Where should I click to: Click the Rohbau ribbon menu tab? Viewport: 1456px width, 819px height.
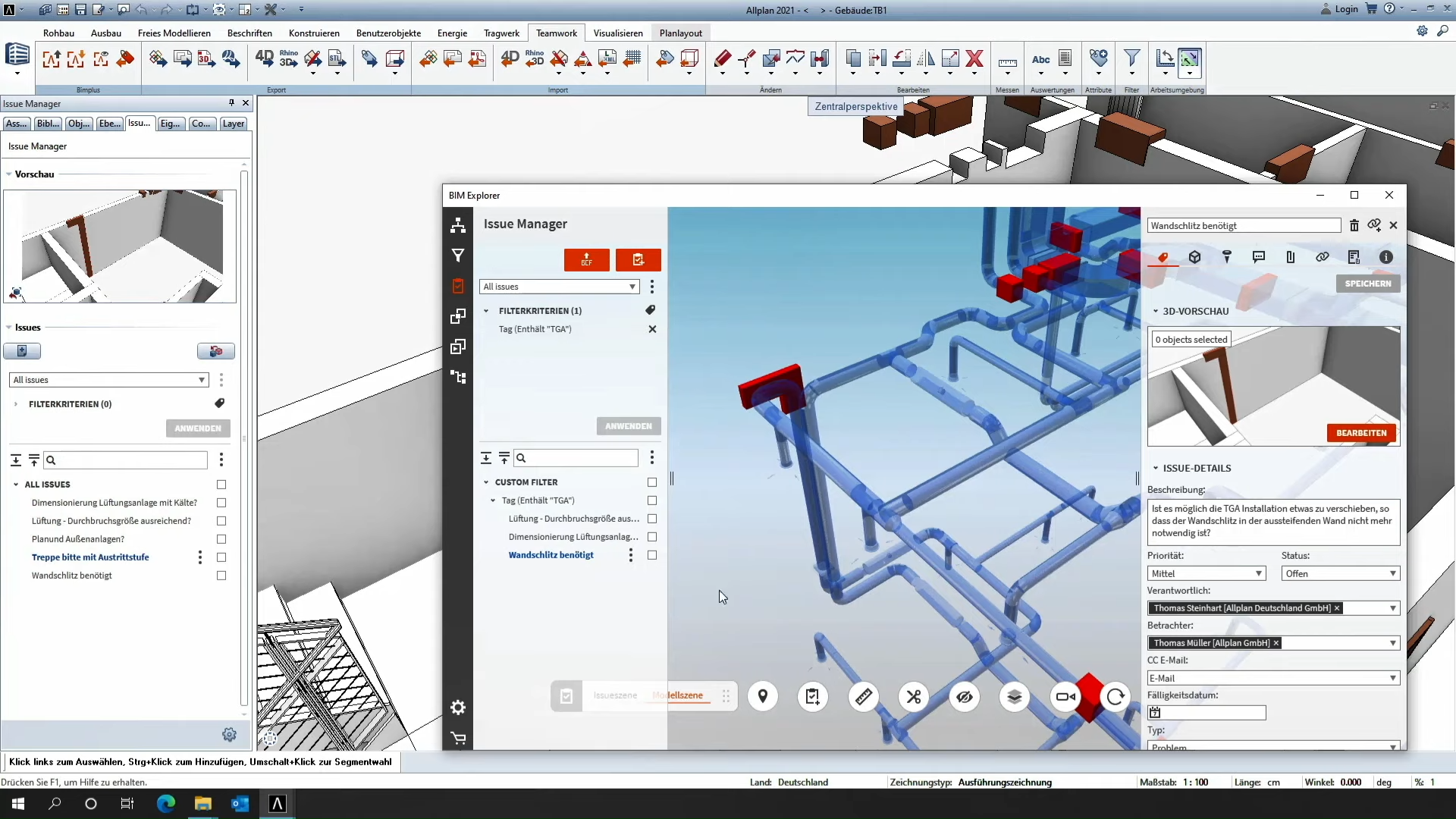tap(56, 33)
